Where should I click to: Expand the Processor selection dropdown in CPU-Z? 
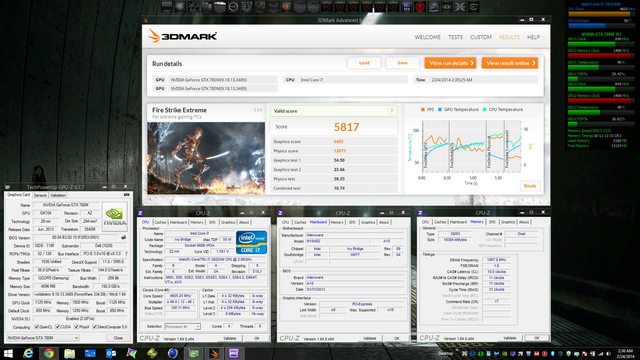pos(182,327)
